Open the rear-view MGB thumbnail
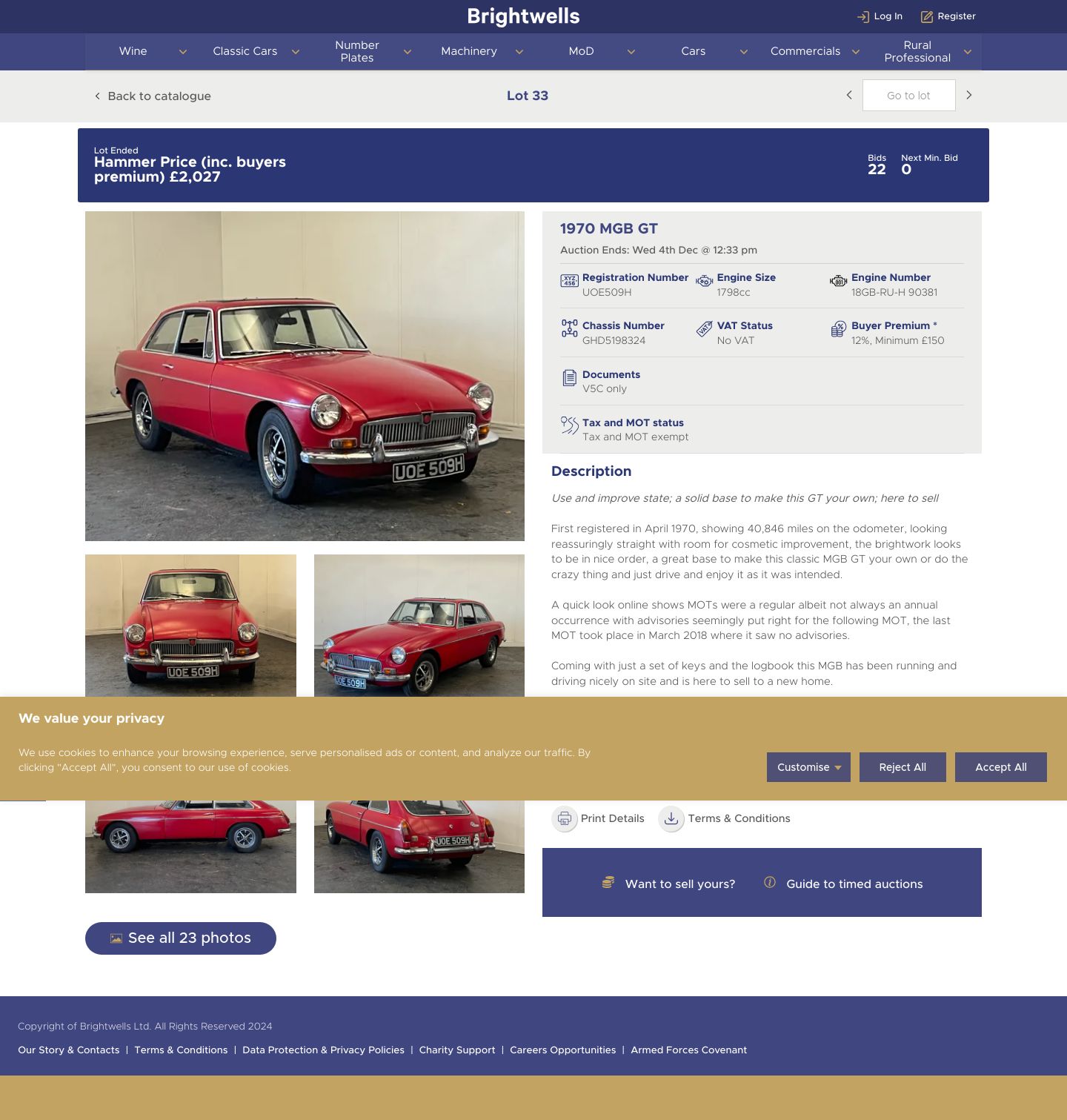Image resolution: width=1067 pixels, height=1120 pixels. pos(419,846)
